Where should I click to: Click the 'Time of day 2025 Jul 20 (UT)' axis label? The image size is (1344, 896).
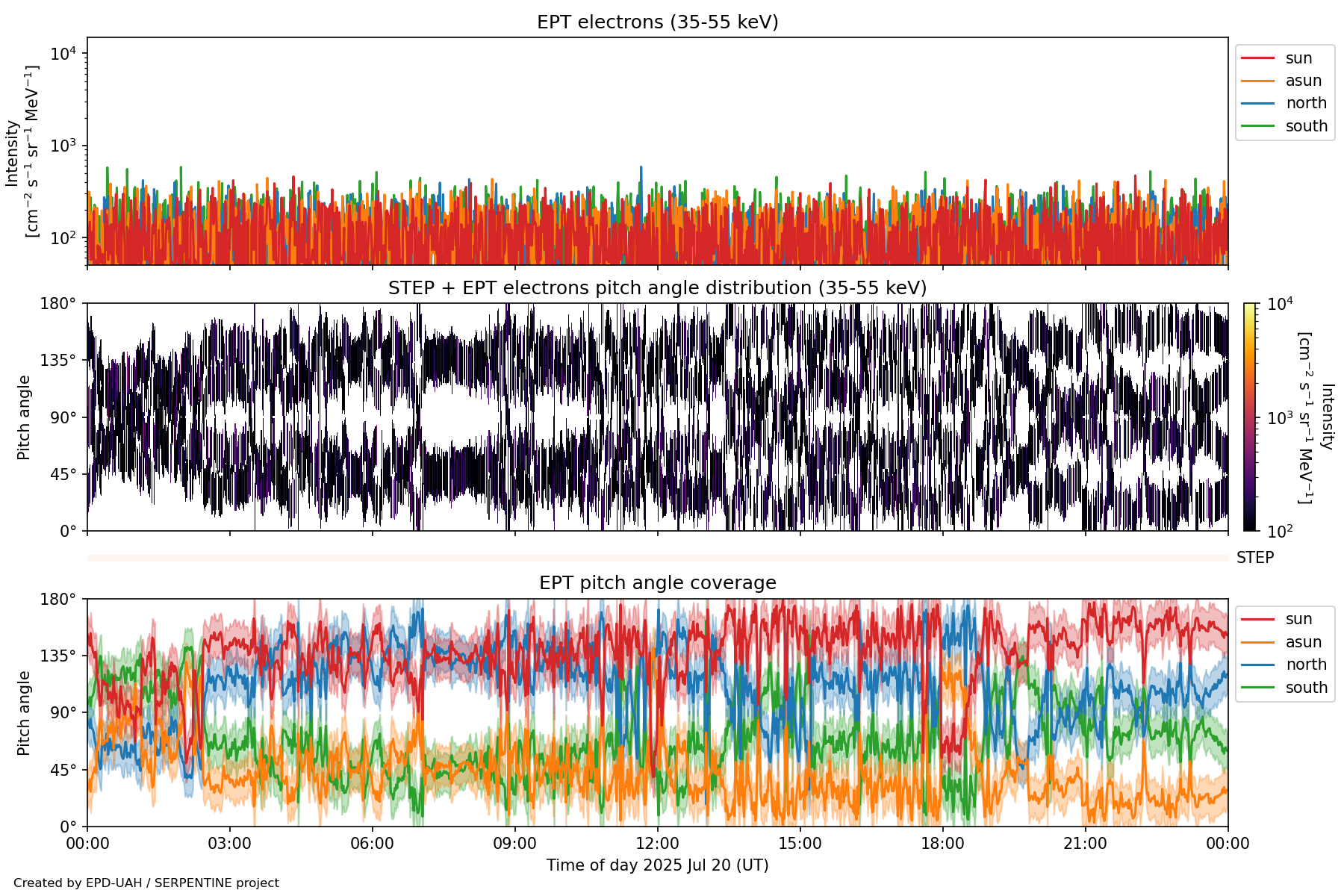coord(657,865)
